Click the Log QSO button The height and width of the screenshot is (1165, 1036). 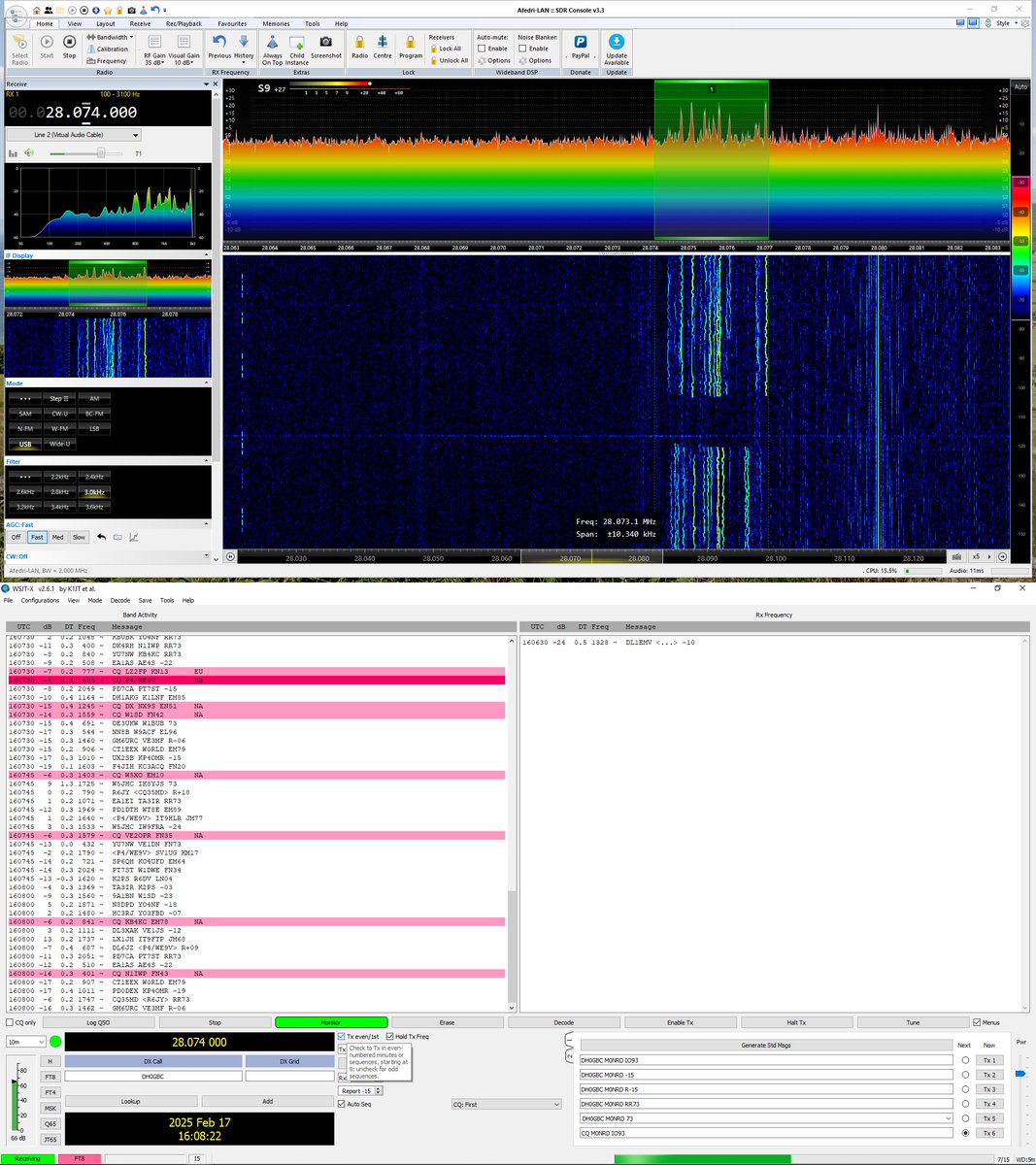[x=98, y=1022]
